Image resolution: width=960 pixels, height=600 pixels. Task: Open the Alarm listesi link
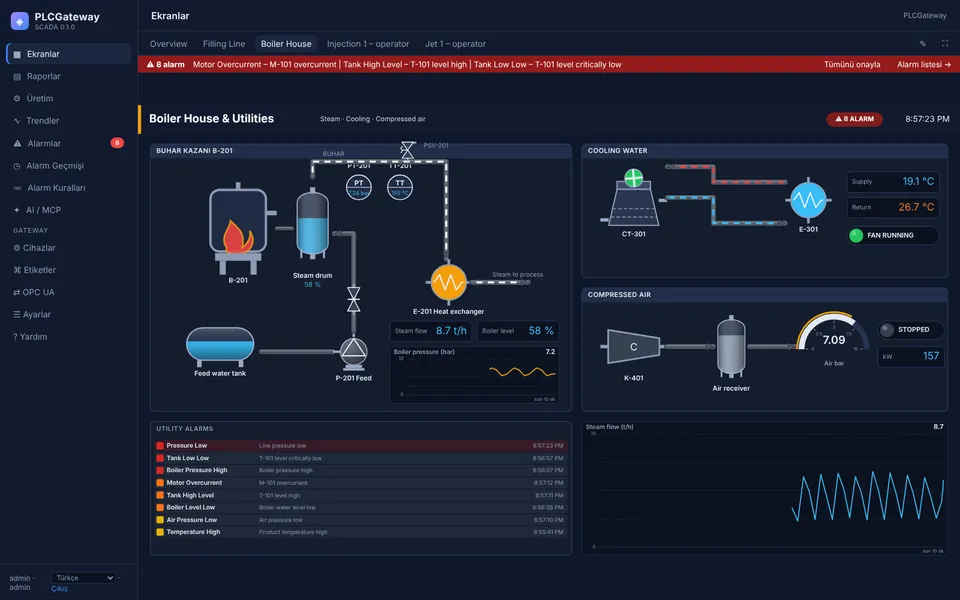(x=924, y=64)
